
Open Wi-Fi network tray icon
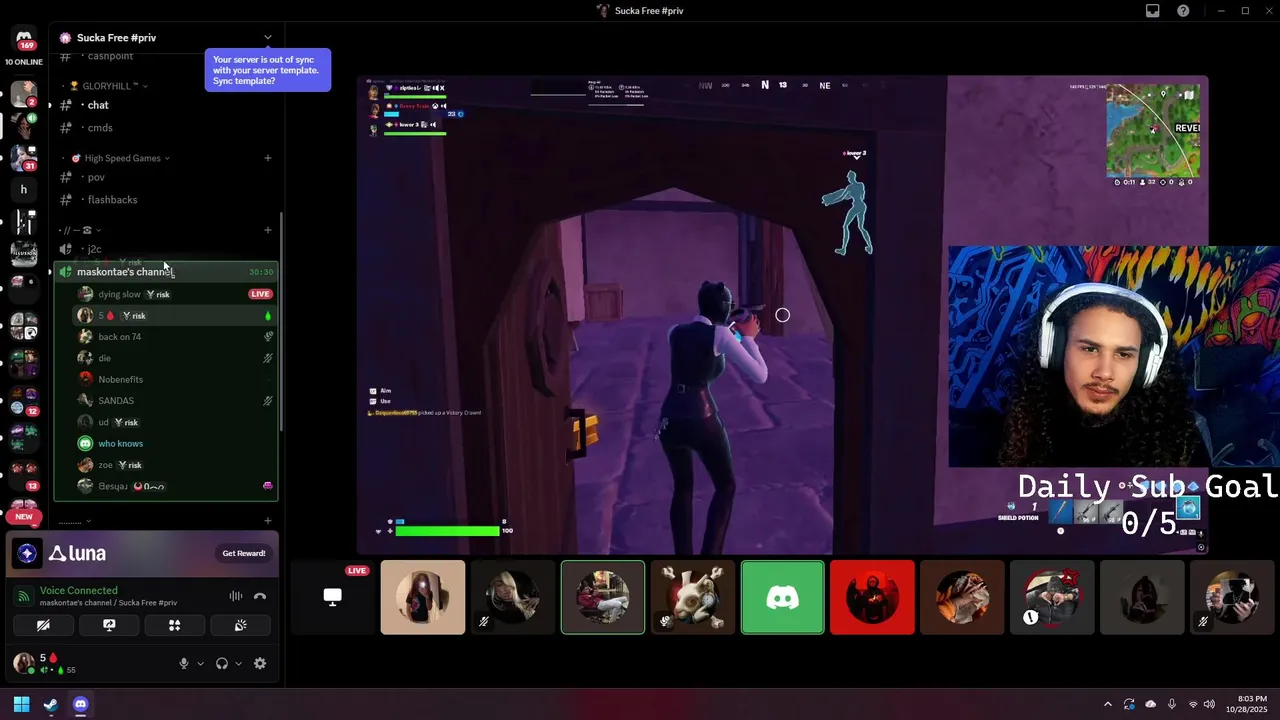tap(1192, 704)
